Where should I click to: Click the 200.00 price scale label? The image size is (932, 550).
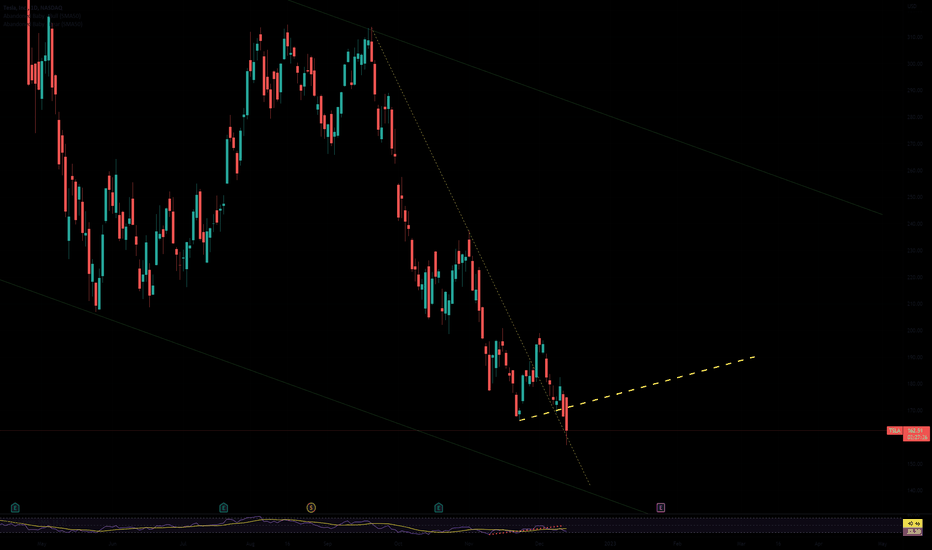point(915,330)
